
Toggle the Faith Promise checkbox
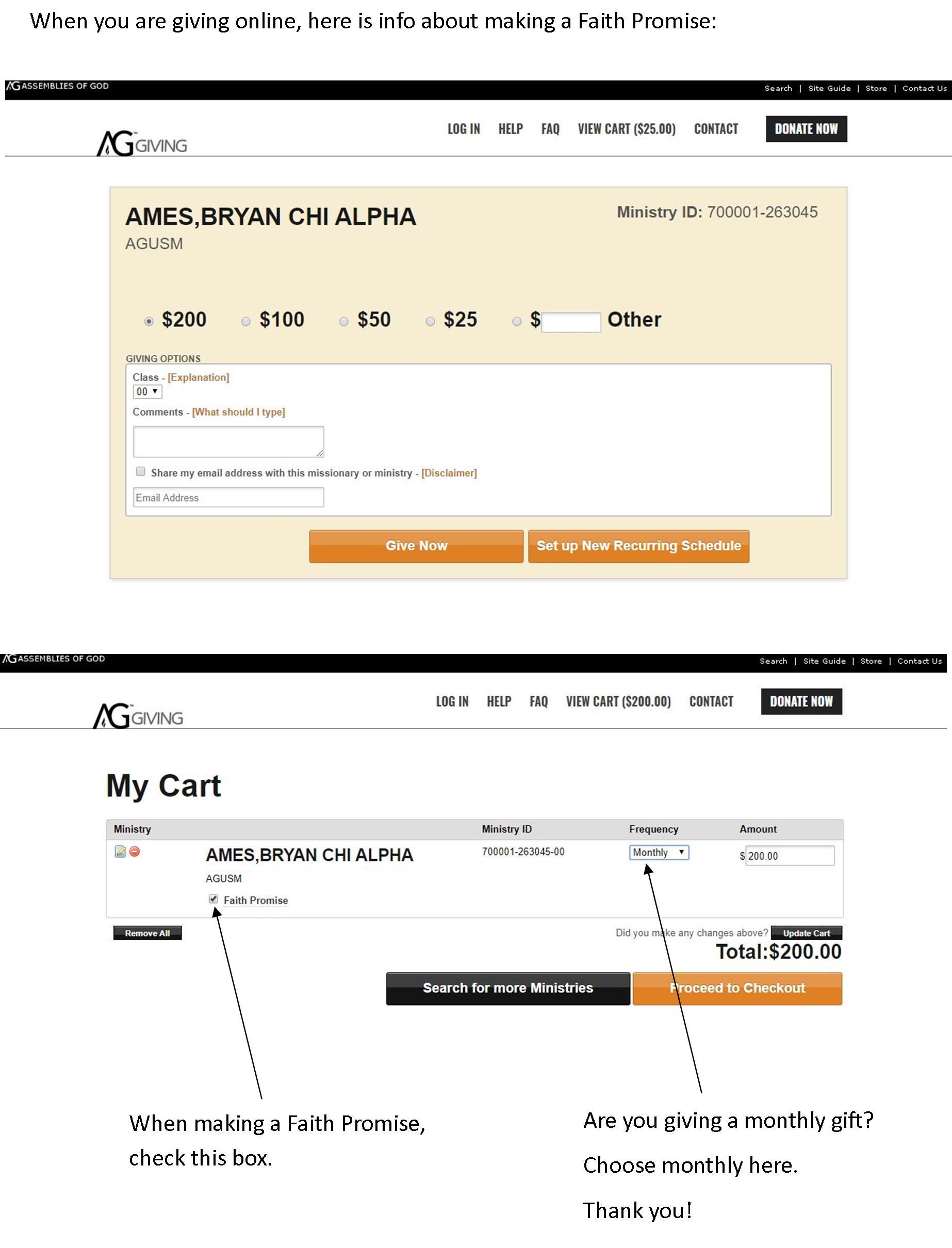pos(214,898)
